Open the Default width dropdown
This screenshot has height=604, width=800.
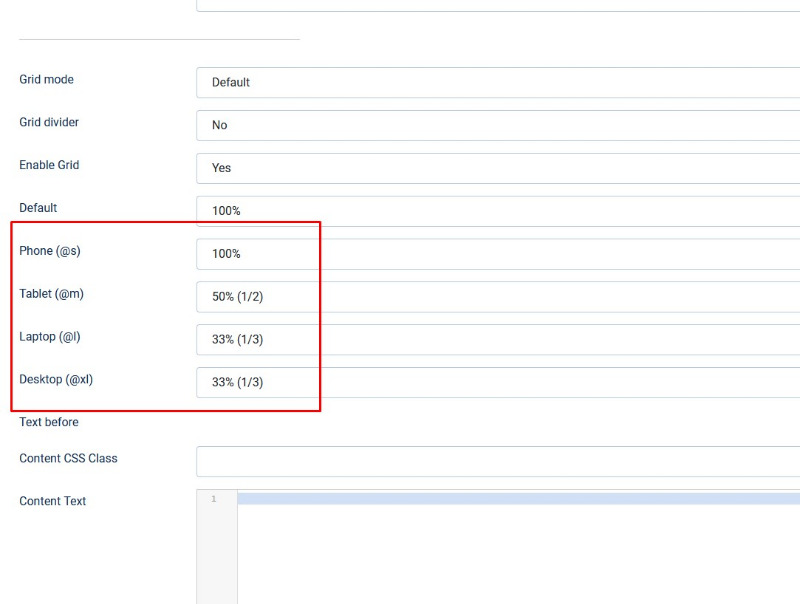click(x=498, y=211)
